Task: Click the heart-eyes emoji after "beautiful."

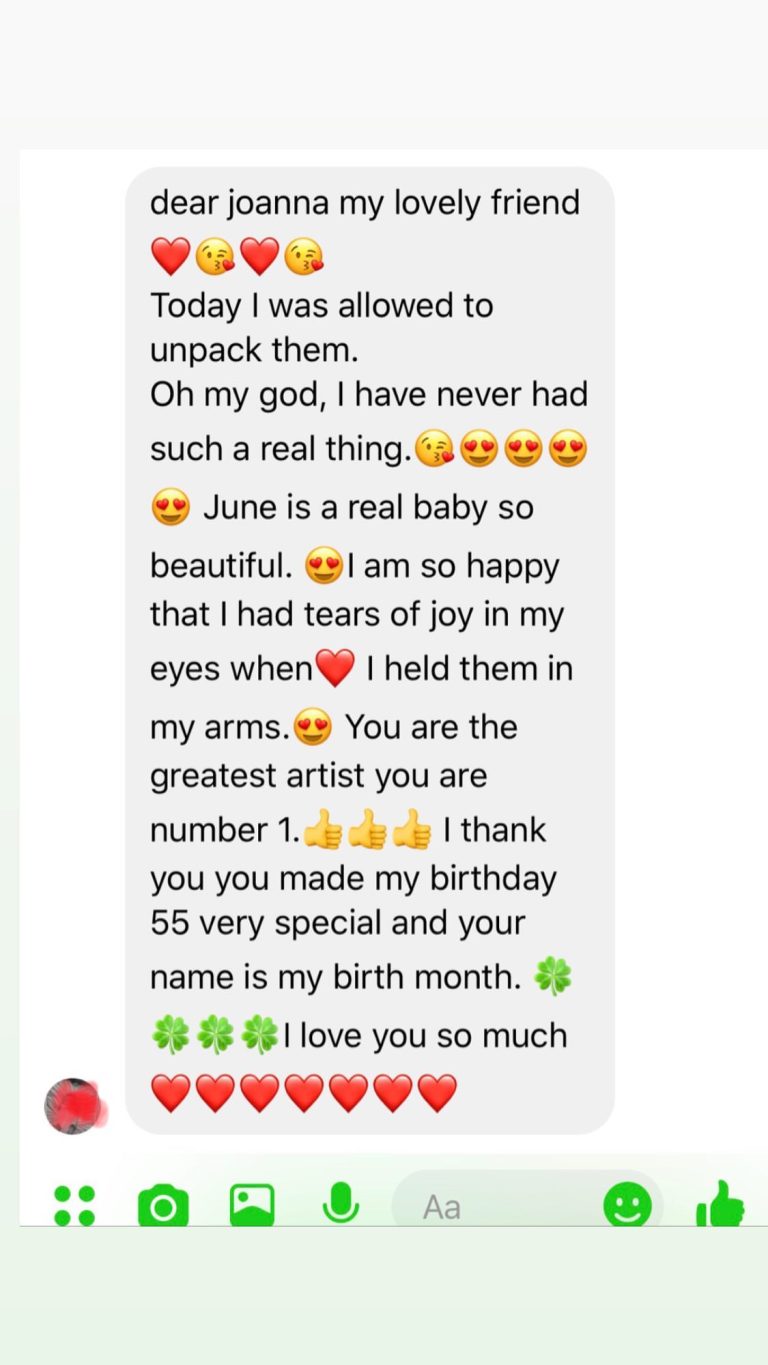Action: point(324,568)
